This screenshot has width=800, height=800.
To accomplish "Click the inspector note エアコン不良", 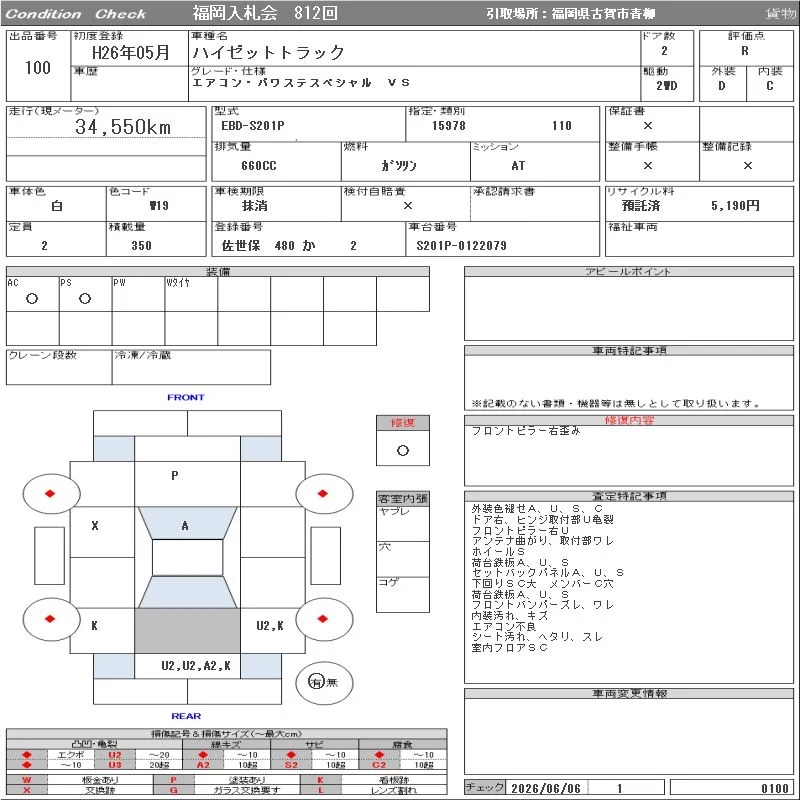I will coord(503,626).
